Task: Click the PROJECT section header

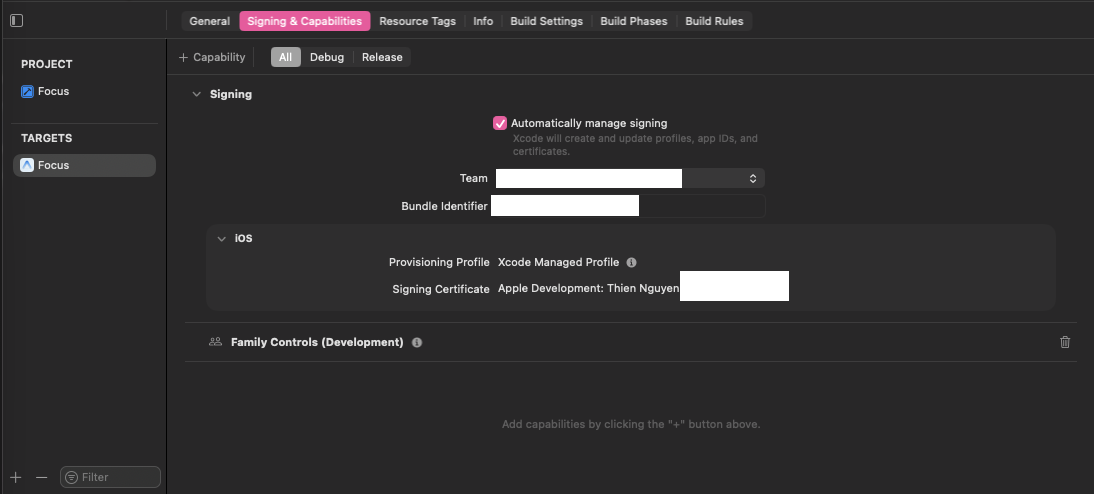Action: coord(47,64)
